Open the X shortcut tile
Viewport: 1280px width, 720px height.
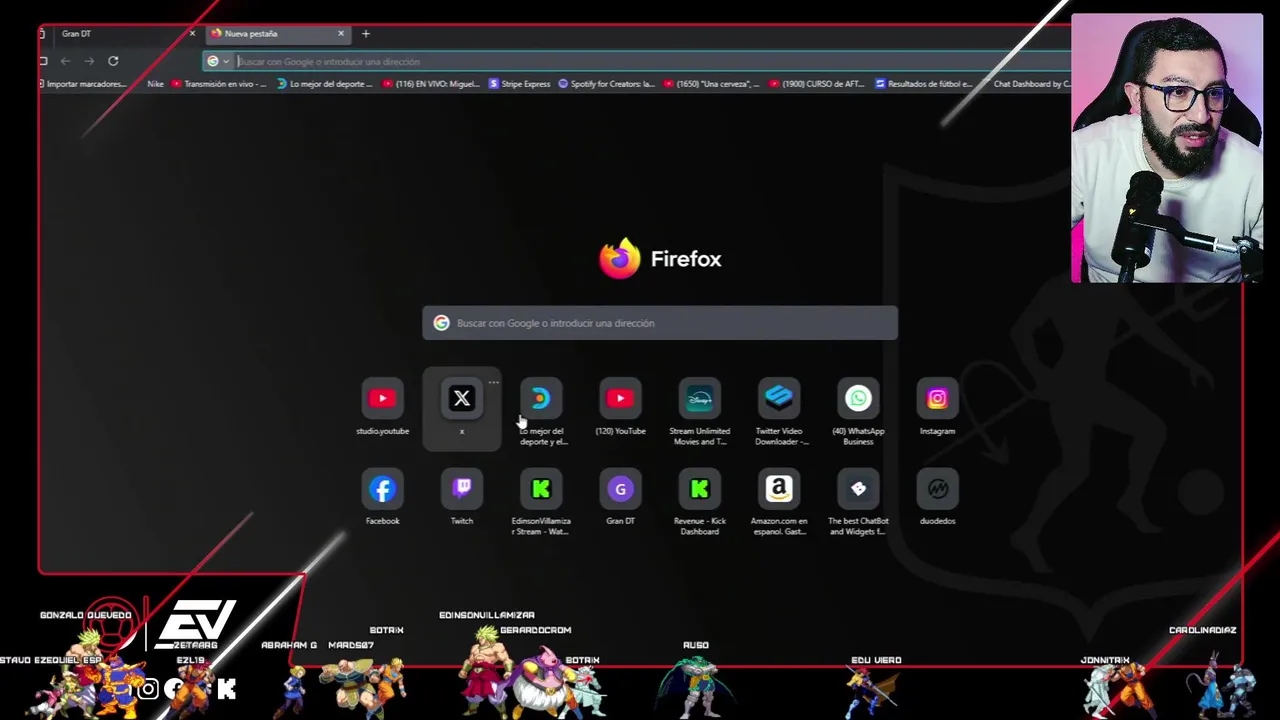tap(462, 408)
